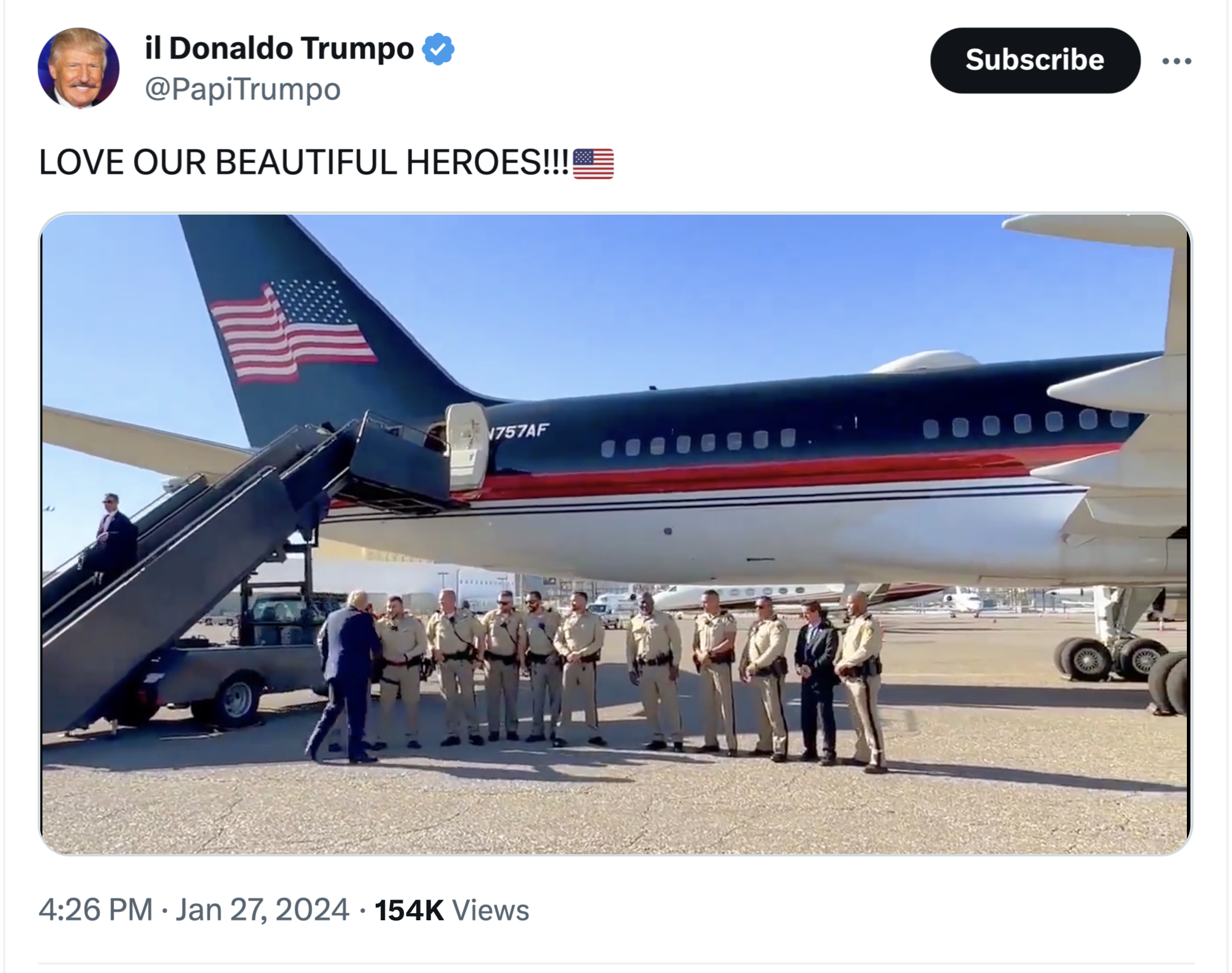
Task: Click the open airplane door in video
Action: (466, 447)
